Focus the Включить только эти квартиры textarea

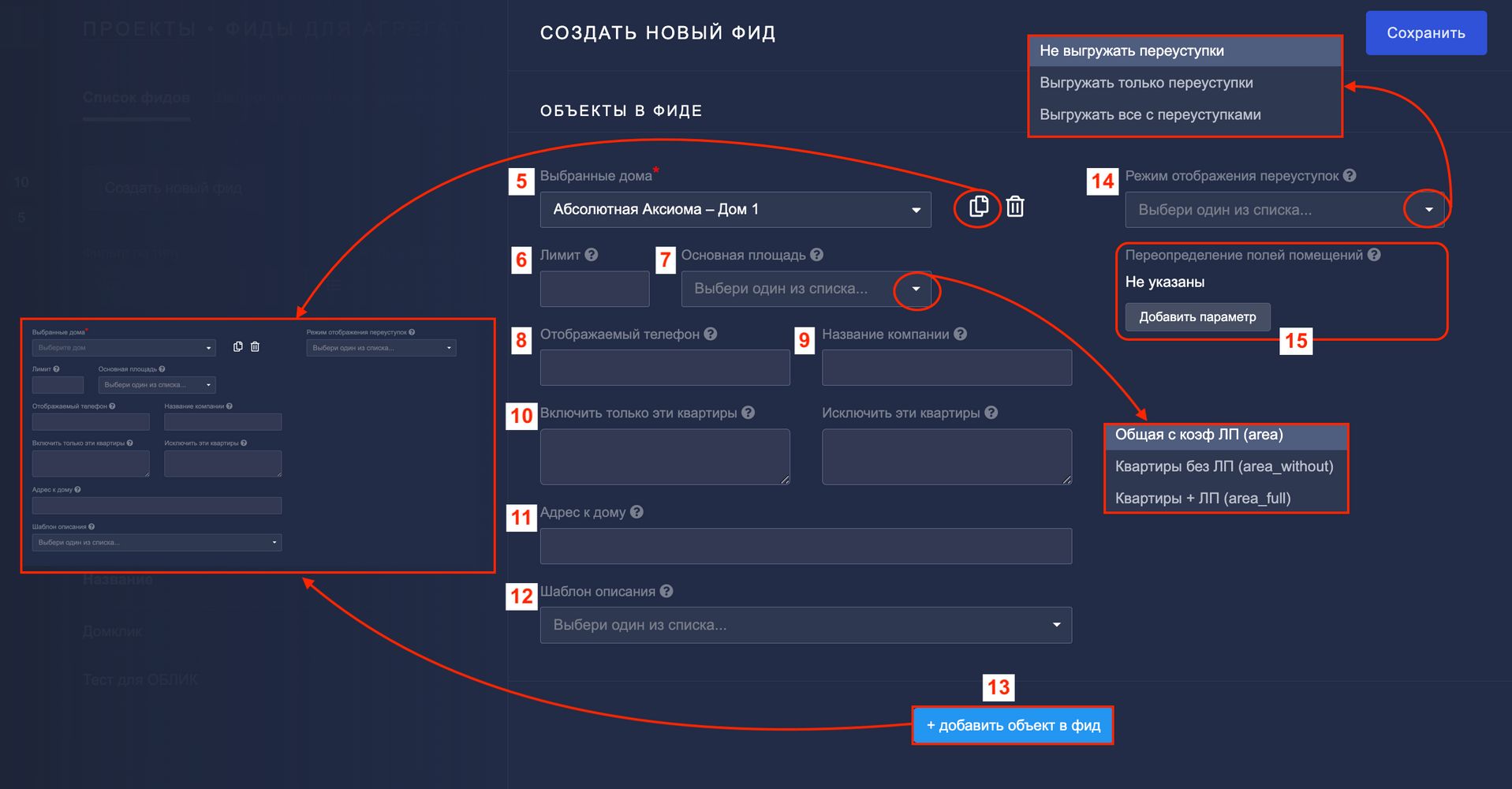coord(665,457)
